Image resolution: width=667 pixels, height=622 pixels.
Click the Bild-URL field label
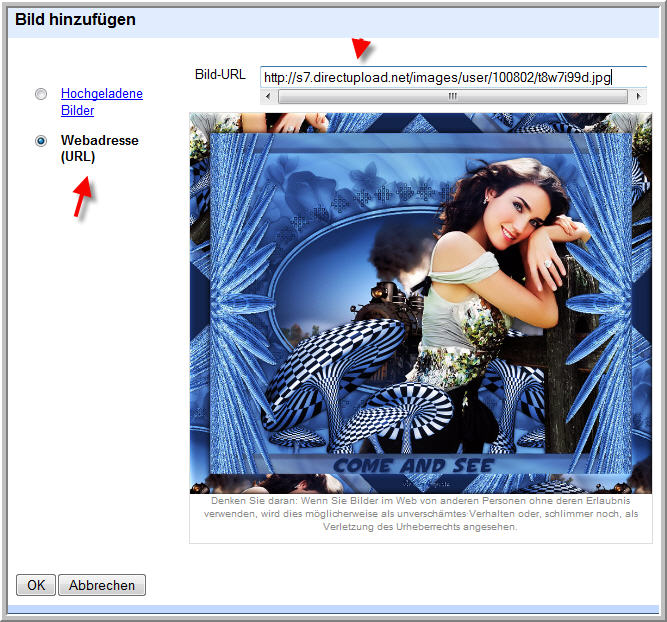pyautogui.click(x=219, y=75)
